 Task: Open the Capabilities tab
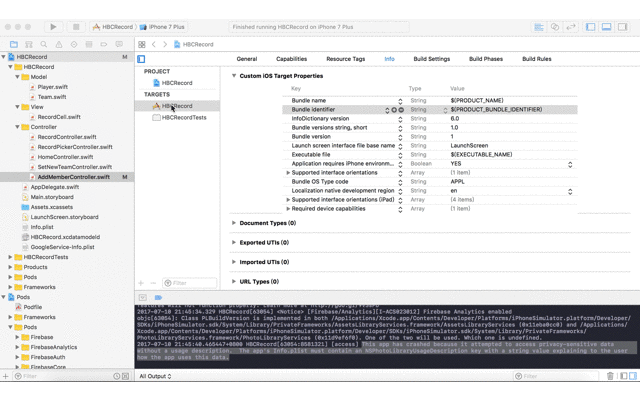point(291,59)
